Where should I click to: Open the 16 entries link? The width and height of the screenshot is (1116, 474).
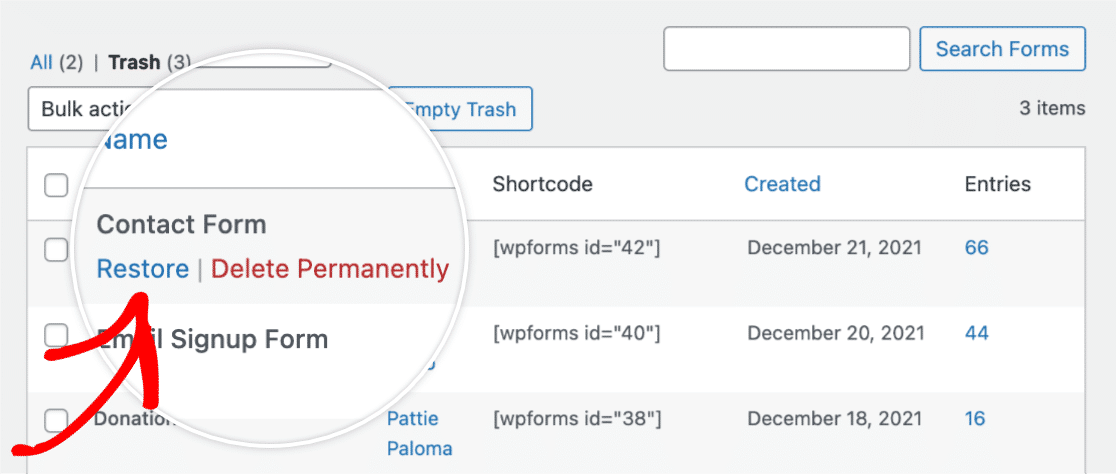[975, 418]
